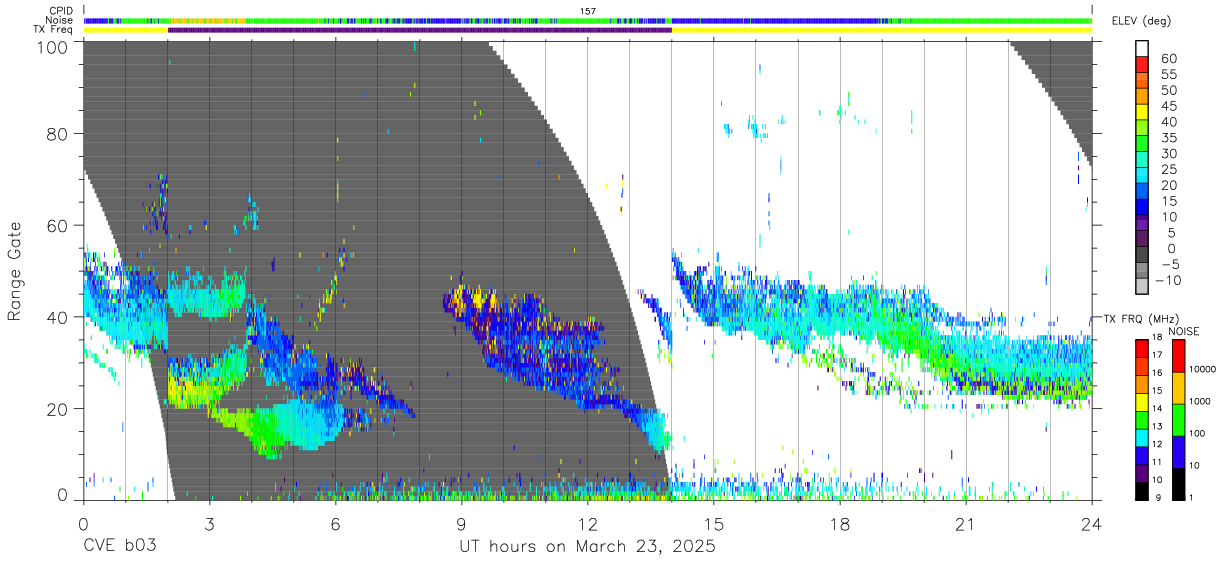Image resolution: width=1228 pixels, height=567 pixels.
Task: Select the purple 5–10 segment of ELEV bar
Action: 1142,225
